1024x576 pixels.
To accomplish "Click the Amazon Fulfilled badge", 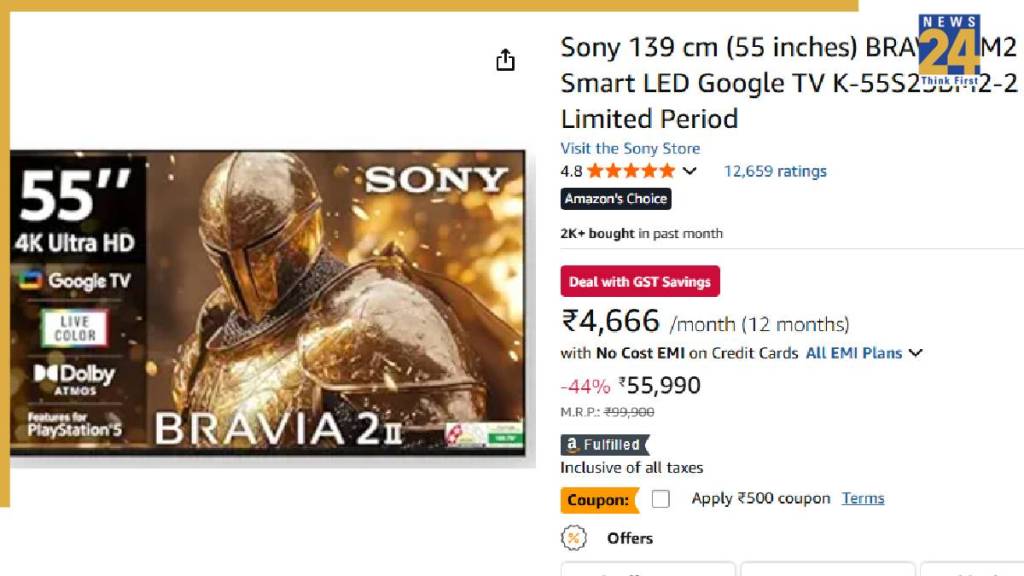I will [604, 445].
